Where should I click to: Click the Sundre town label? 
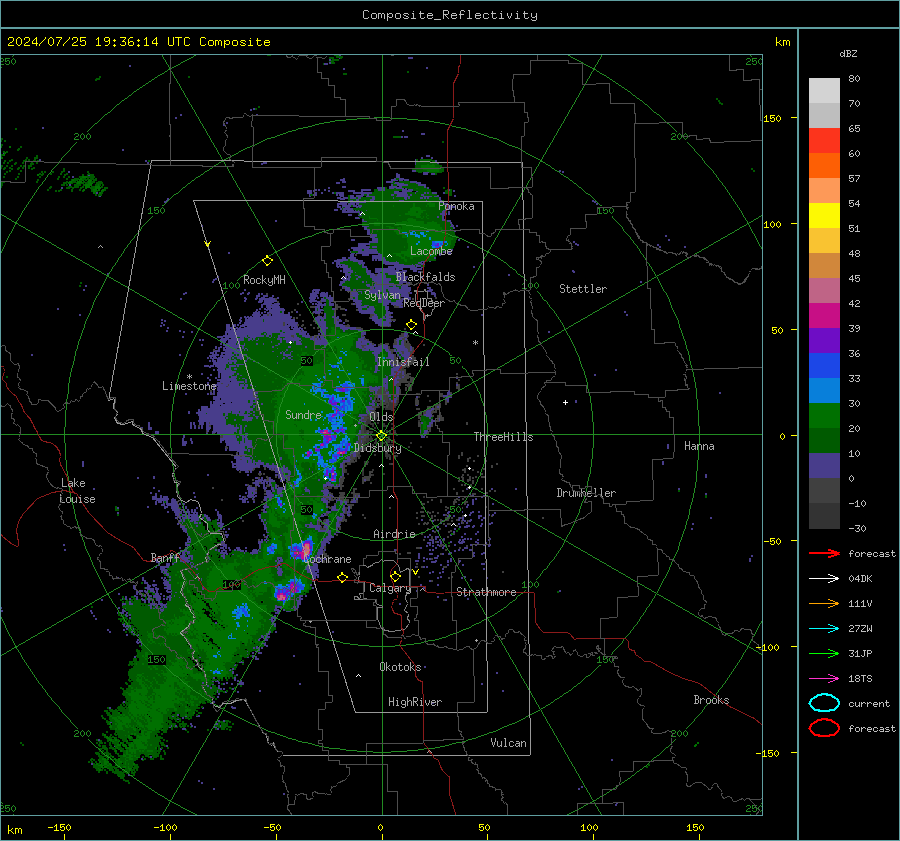(303, 415)
